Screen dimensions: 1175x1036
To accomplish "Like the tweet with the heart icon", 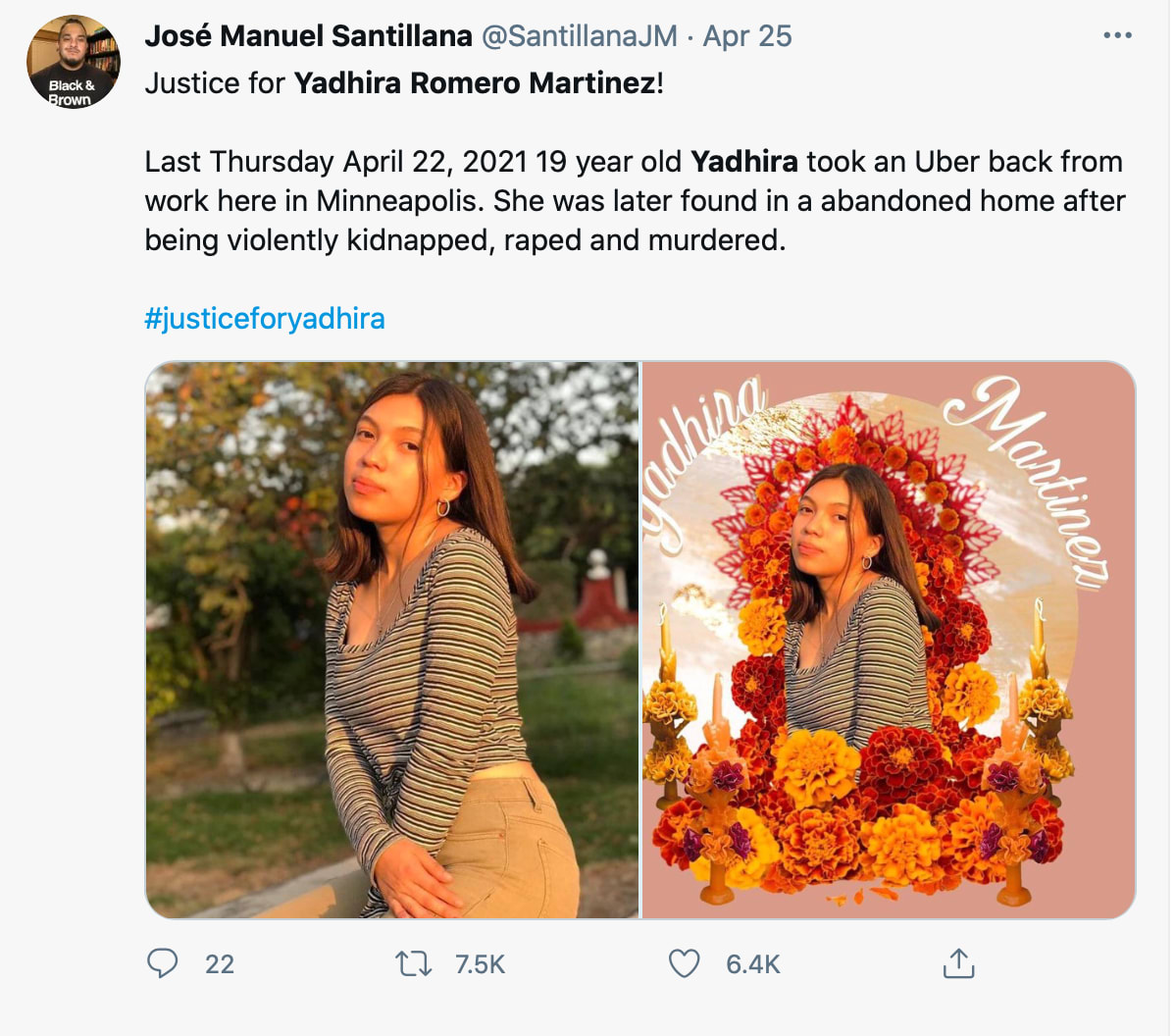I will (x=684, y=964).
